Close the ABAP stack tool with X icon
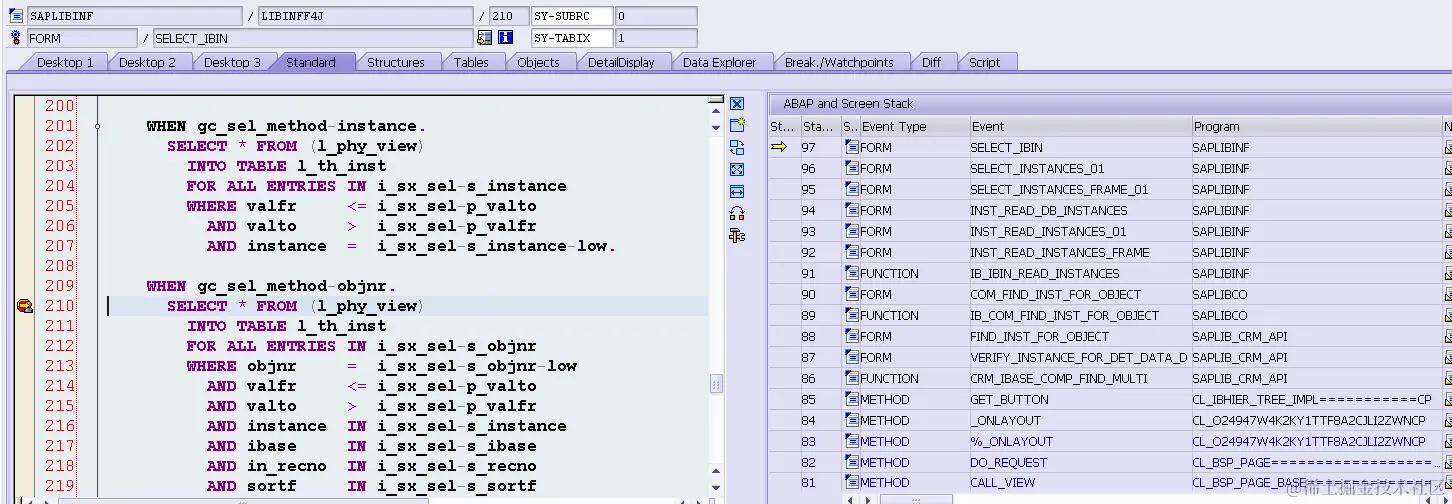 point(737,104)
